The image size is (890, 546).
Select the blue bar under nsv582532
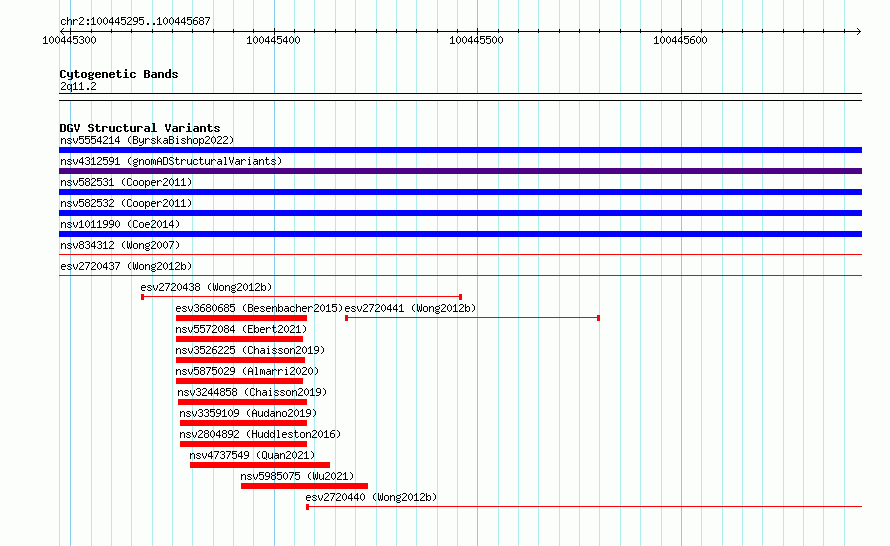click(x=460, y=213)
